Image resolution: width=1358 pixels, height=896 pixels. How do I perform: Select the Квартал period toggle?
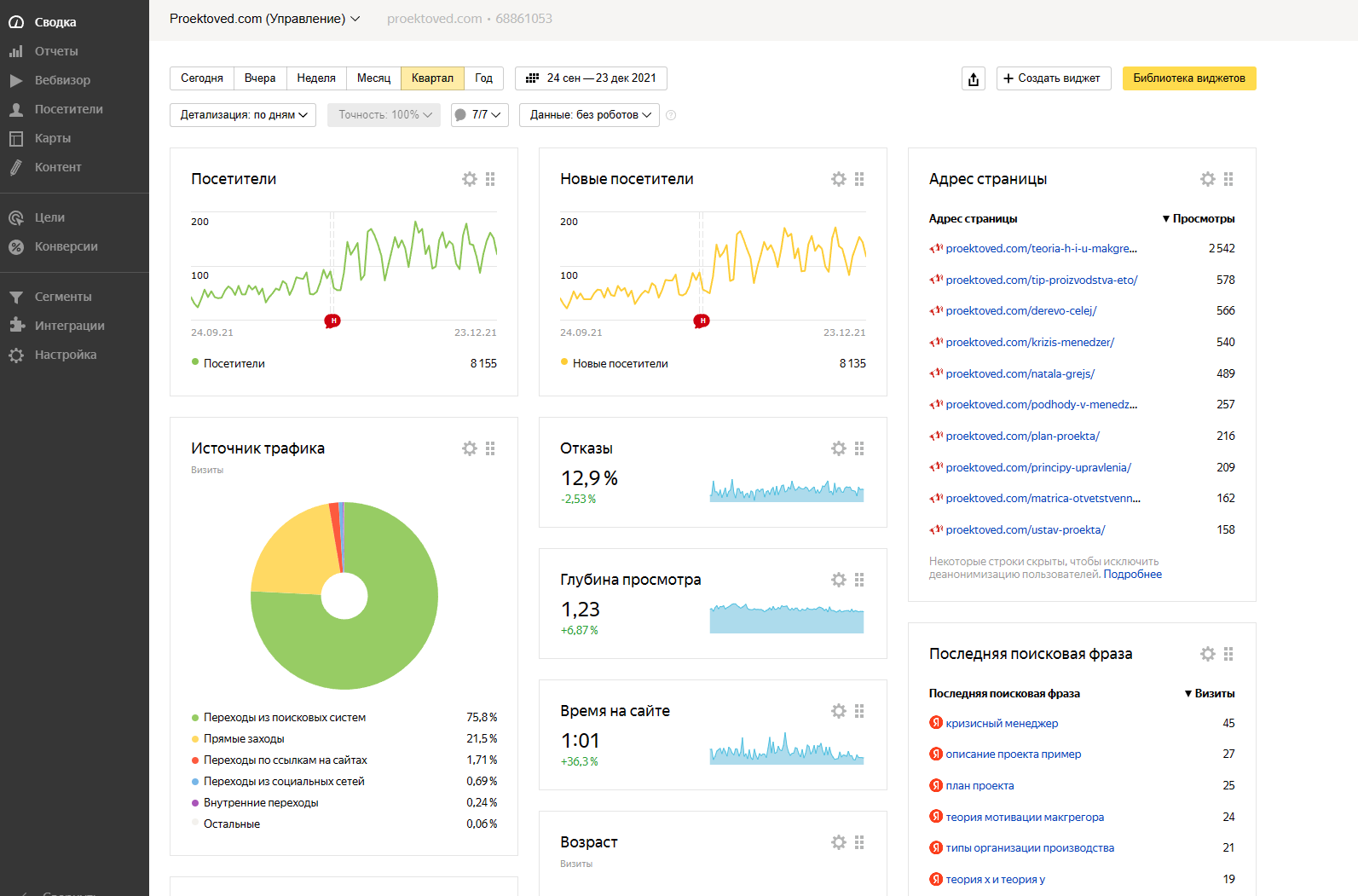pos(432,78)
